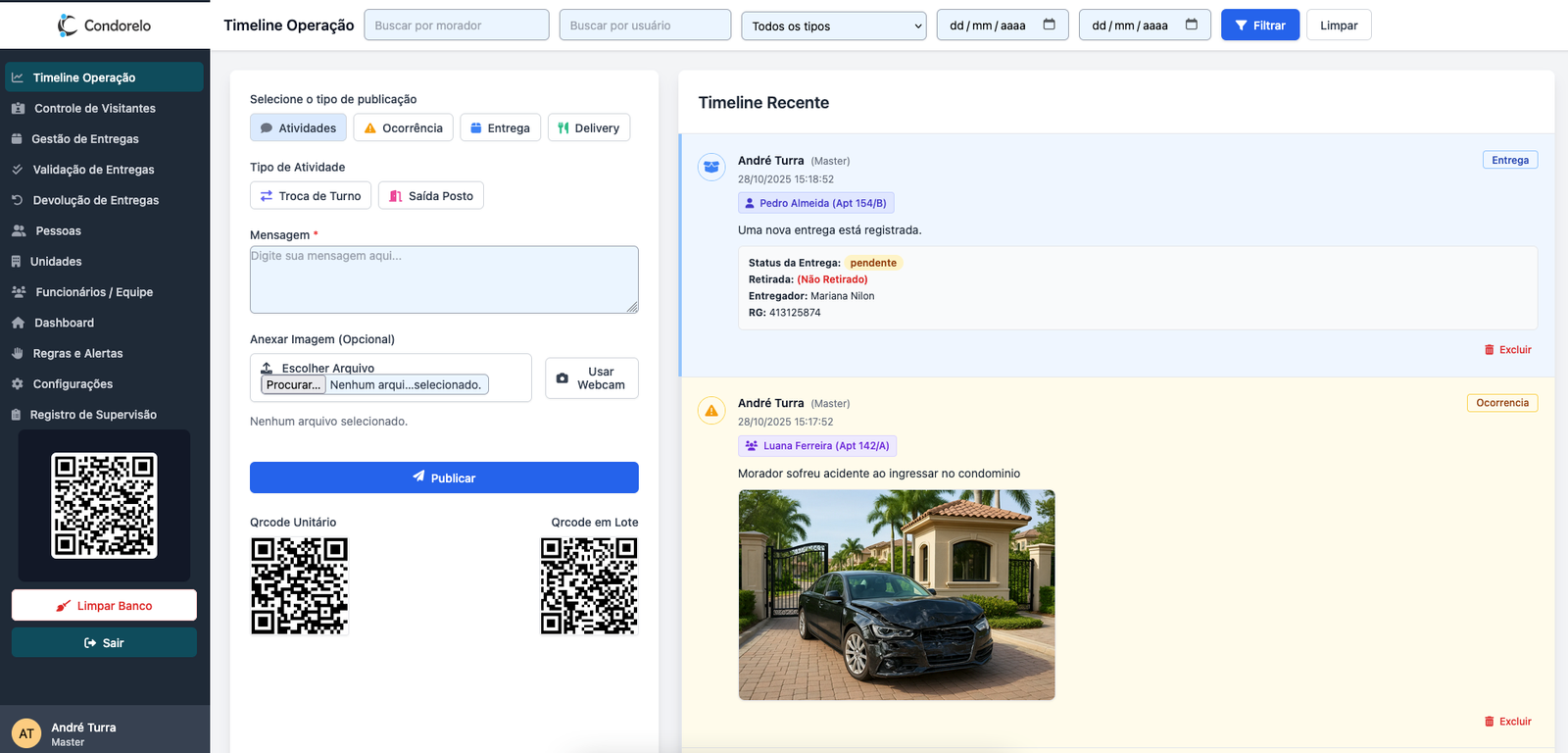Open the damaged car photo thumbnail
1568x753 pixels.
pyautogui.click(x=896, y=595)
